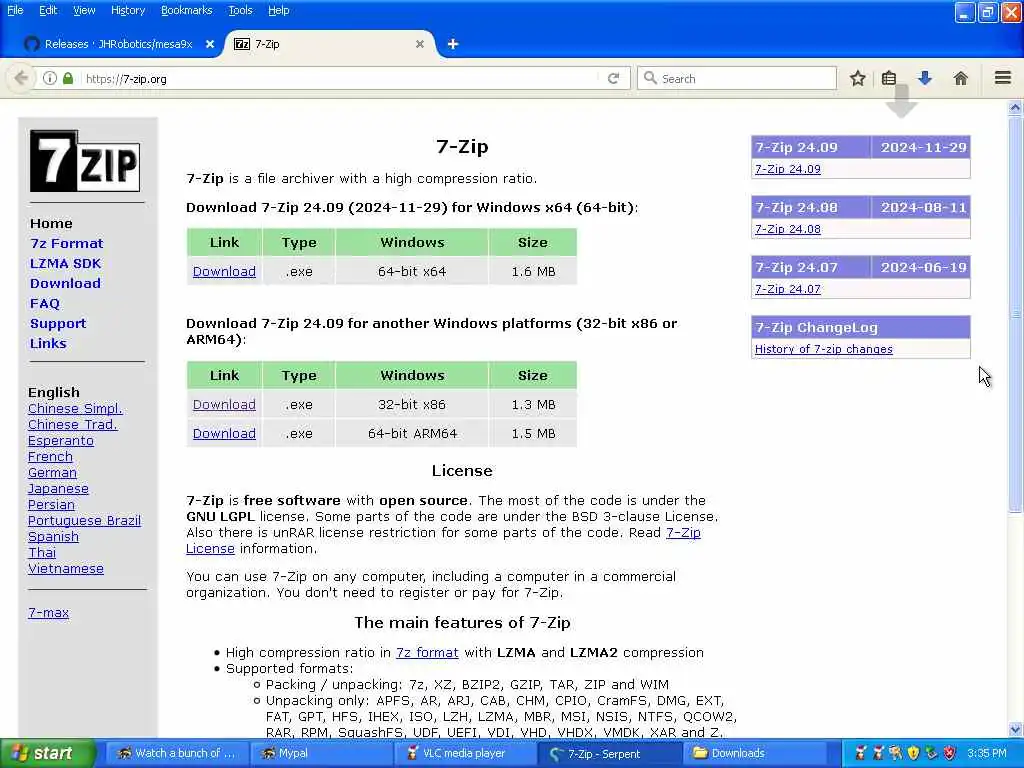Screen dimensions: 1024x768
Task: Open the File menu
Action: [15, 10]
